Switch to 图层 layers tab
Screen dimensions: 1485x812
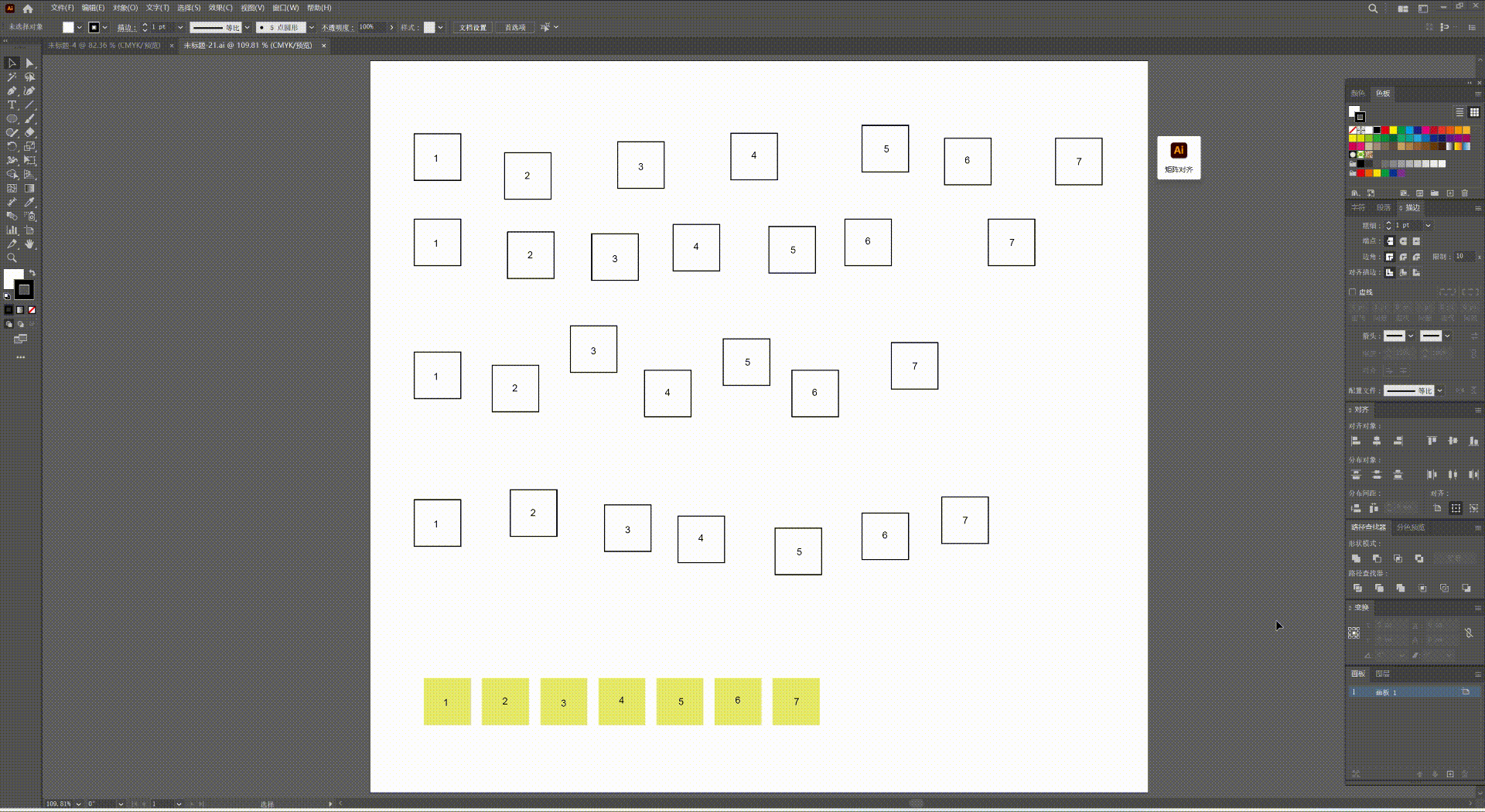click(x=1383, y=674)
